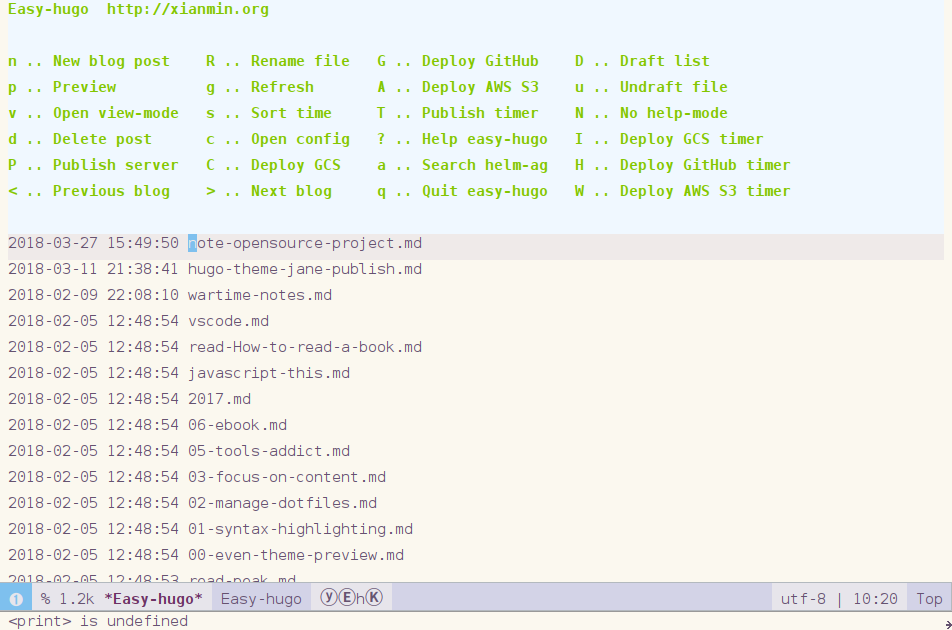This screenshot has height=630, width=952.
Task: Click the circled K minor-mode indicator
Action: click(374, 598)
